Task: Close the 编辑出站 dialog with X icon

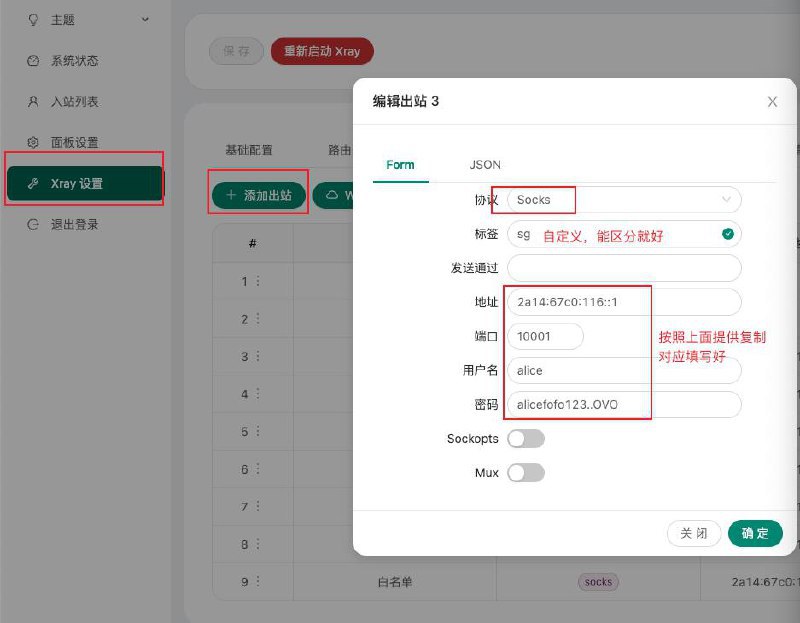Action: (772, 102)
